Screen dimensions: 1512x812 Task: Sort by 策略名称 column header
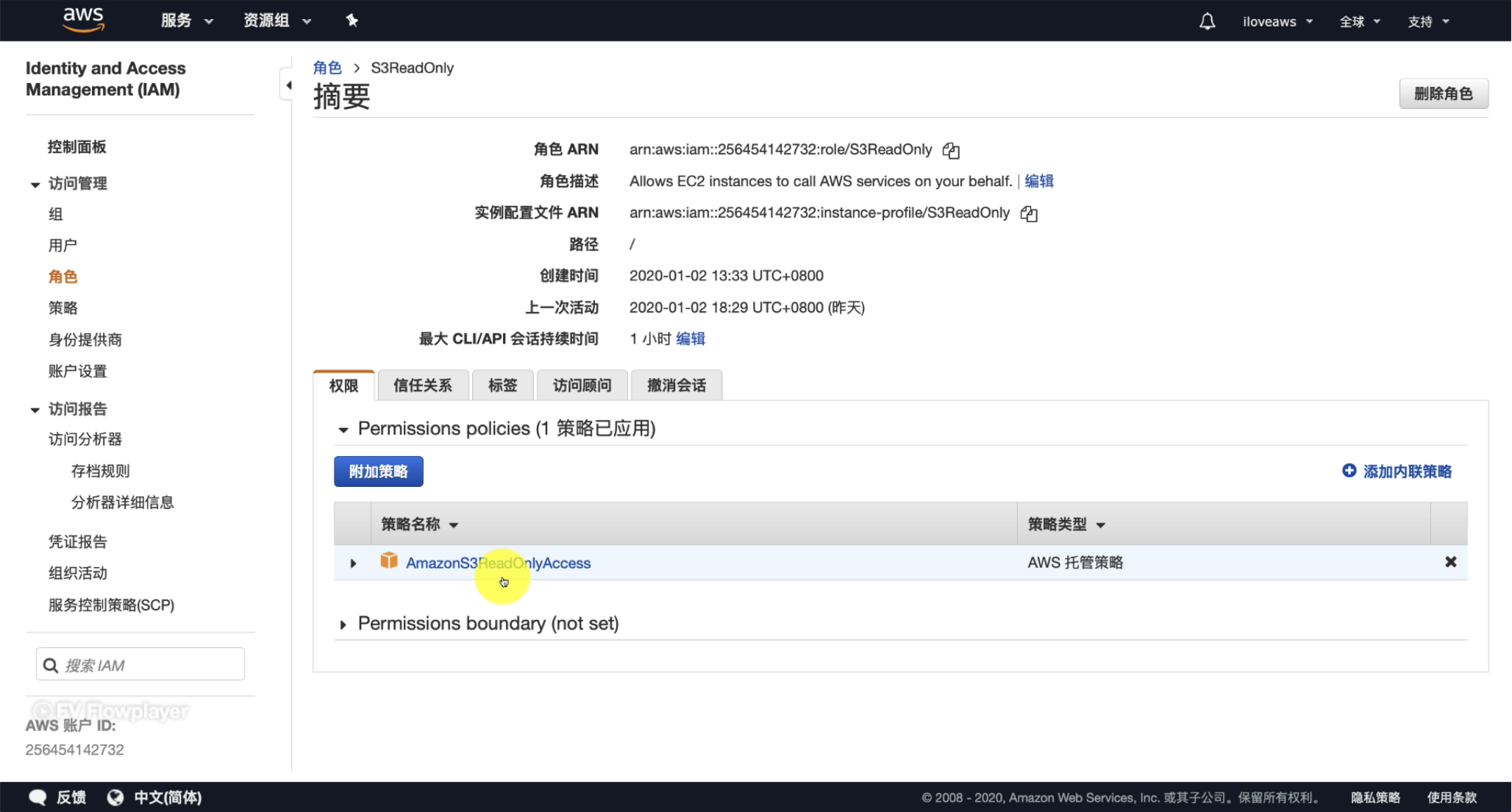point(419,524)
